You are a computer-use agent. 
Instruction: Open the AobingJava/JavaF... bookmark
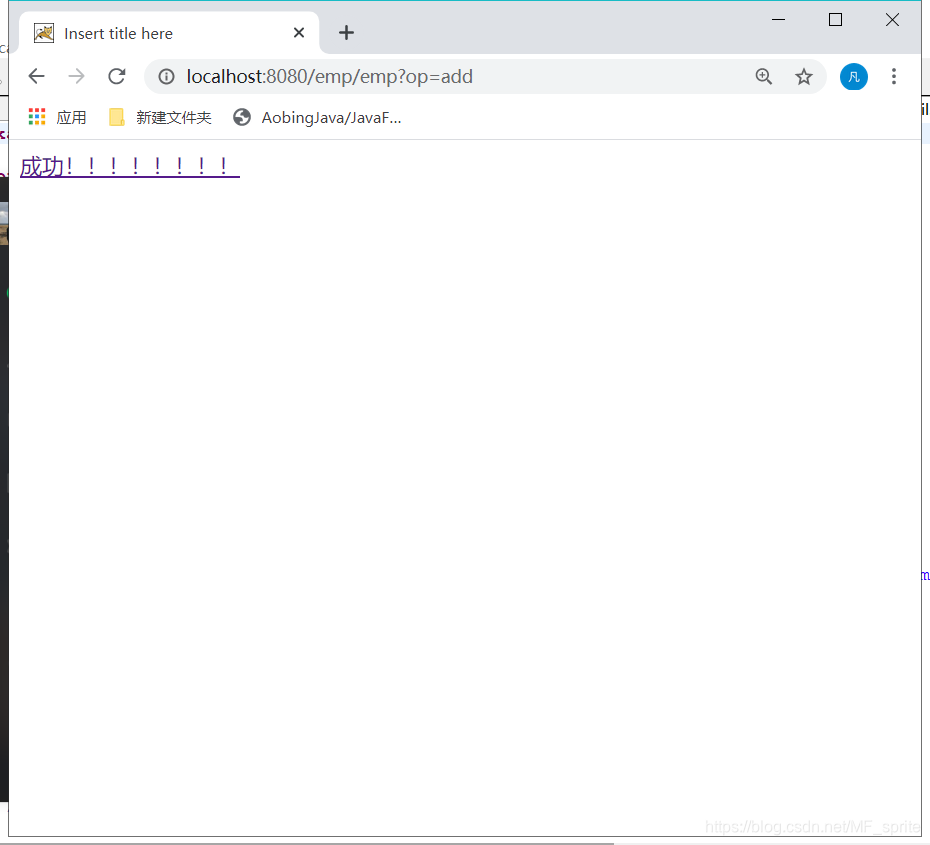pyautogui.click(x=317, y=117)
